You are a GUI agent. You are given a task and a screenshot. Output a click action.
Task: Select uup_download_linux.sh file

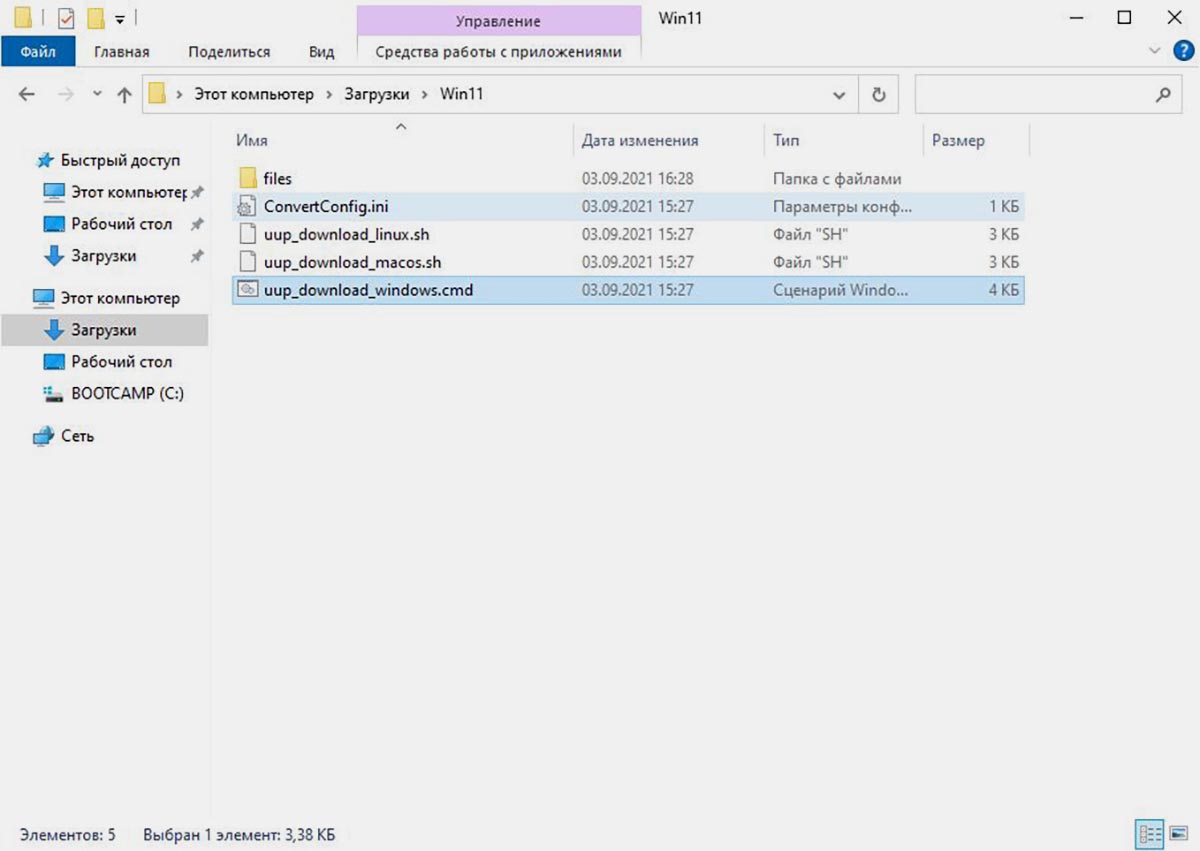pyautogui.click(x=346, y=234)
